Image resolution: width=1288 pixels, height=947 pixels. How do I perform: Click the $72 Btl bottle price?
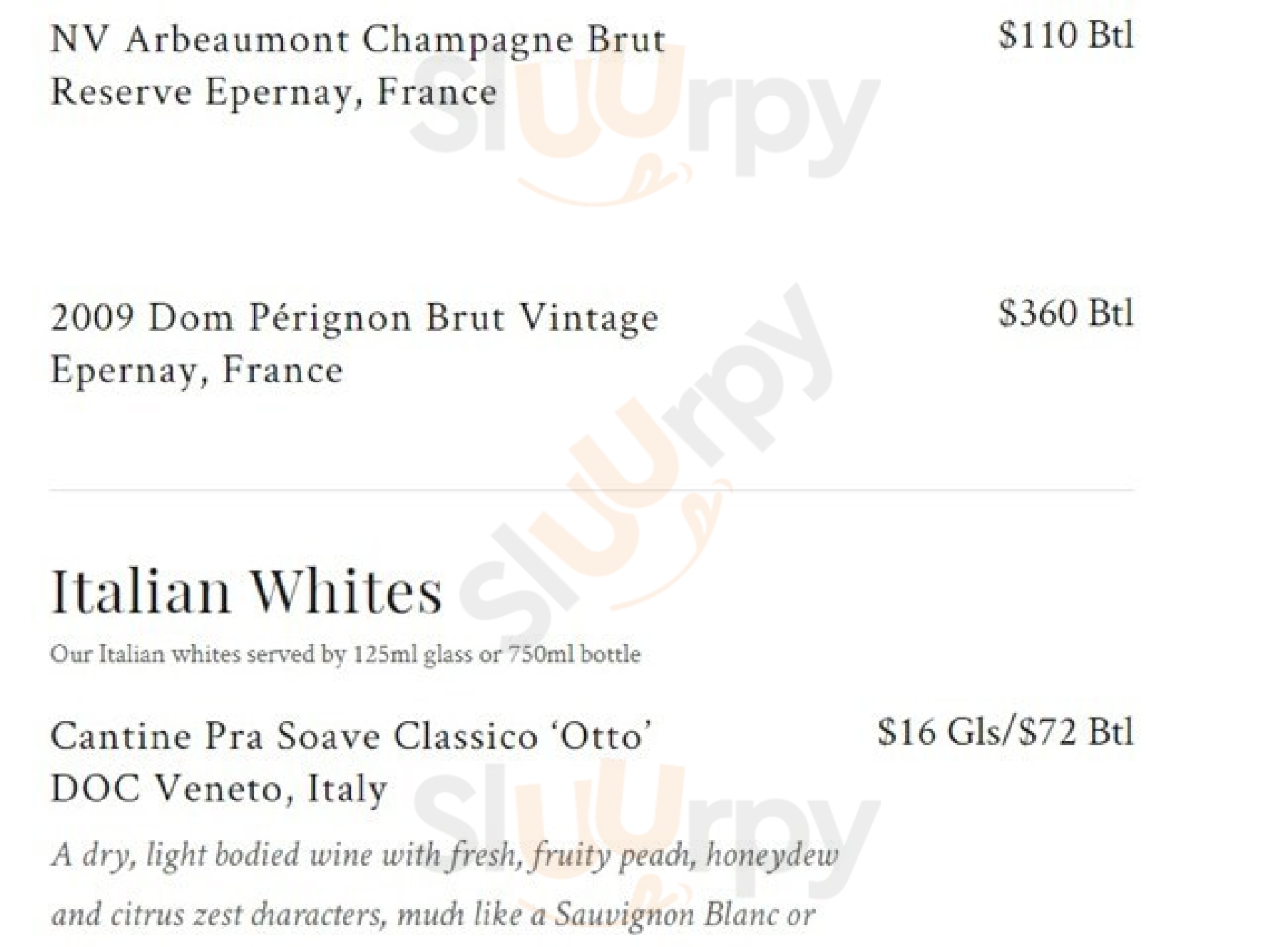[1076, 733]
